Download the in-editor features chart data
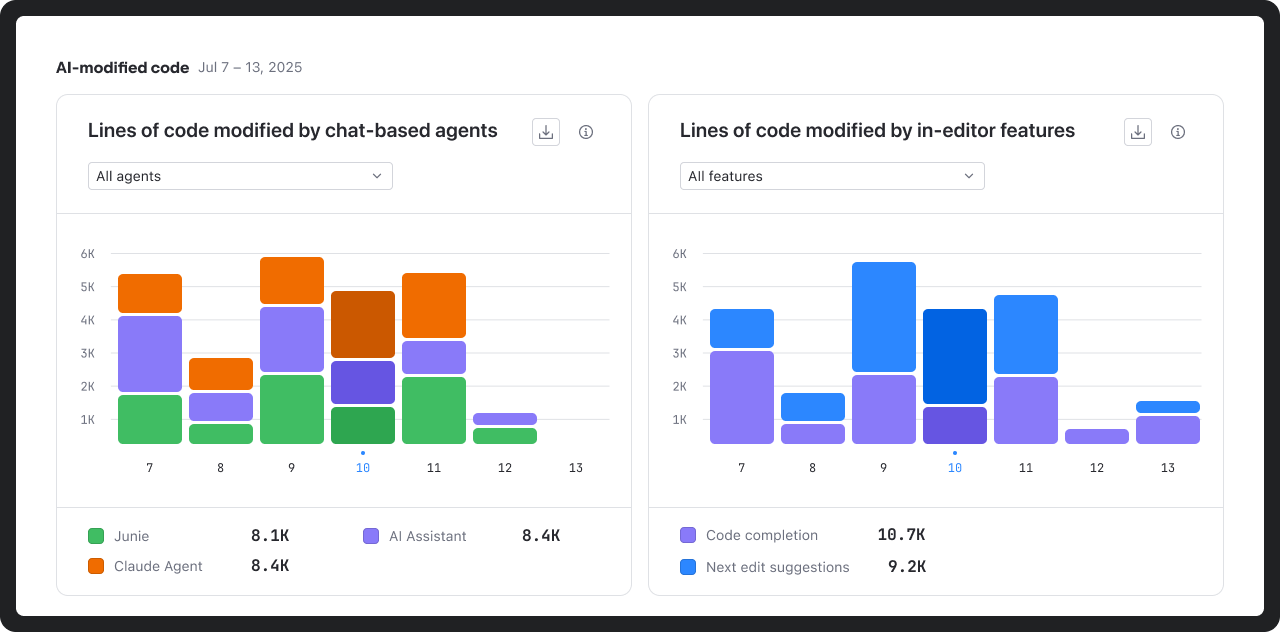 (x=1138, y=132)
